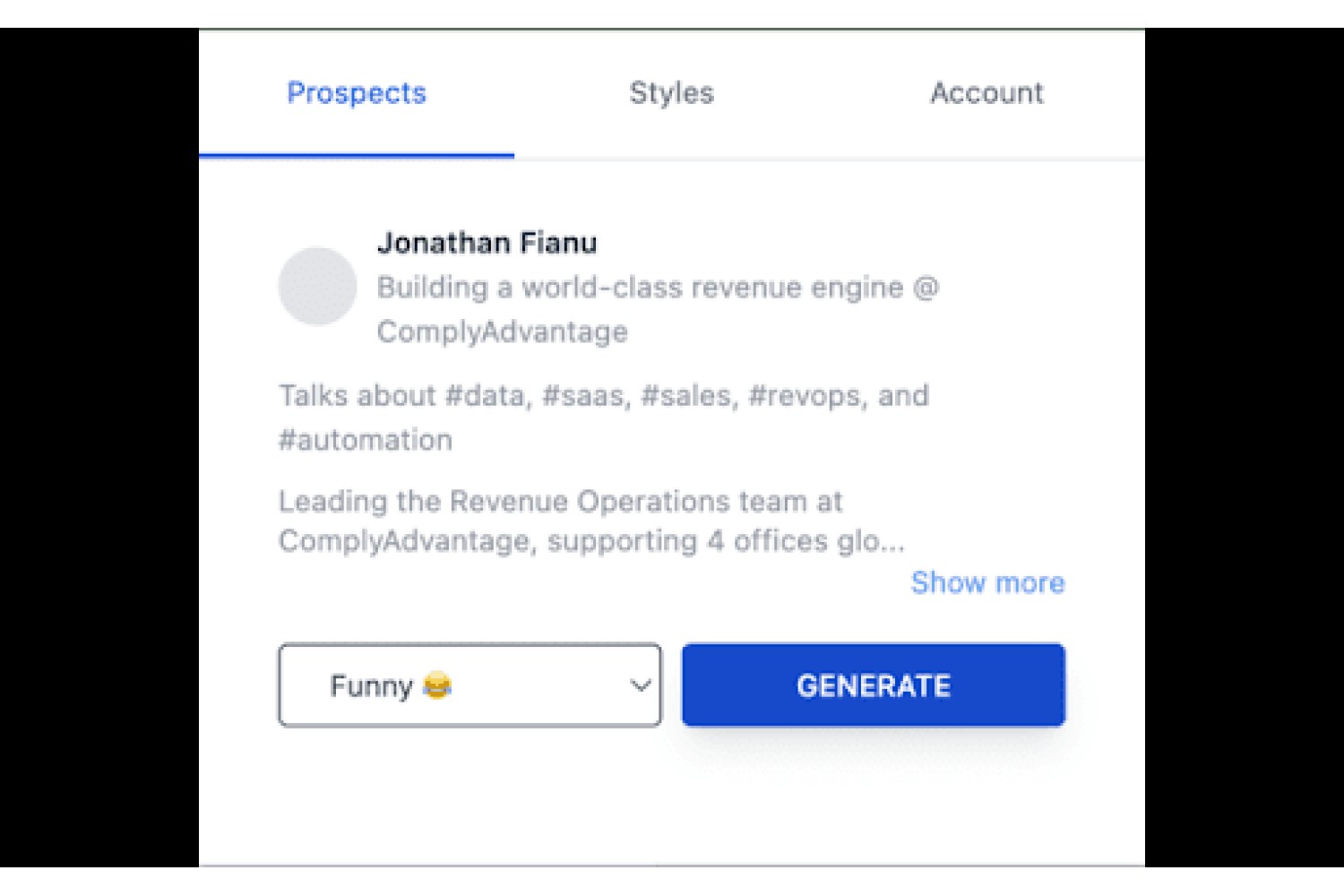Show more of the prospect summary

coord(987,582)
